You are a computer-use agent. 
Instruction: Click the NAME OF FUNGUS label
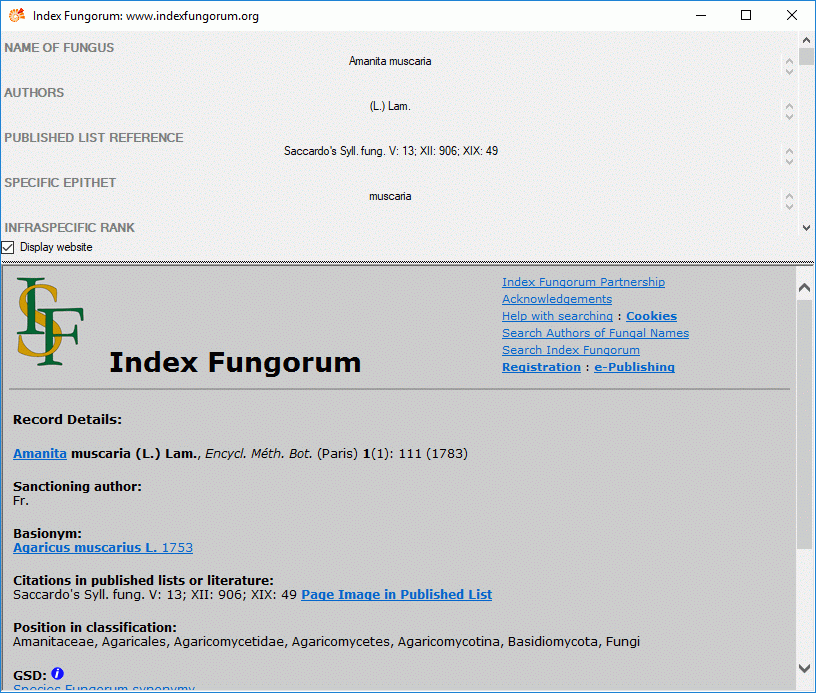[x=59, y=48]
